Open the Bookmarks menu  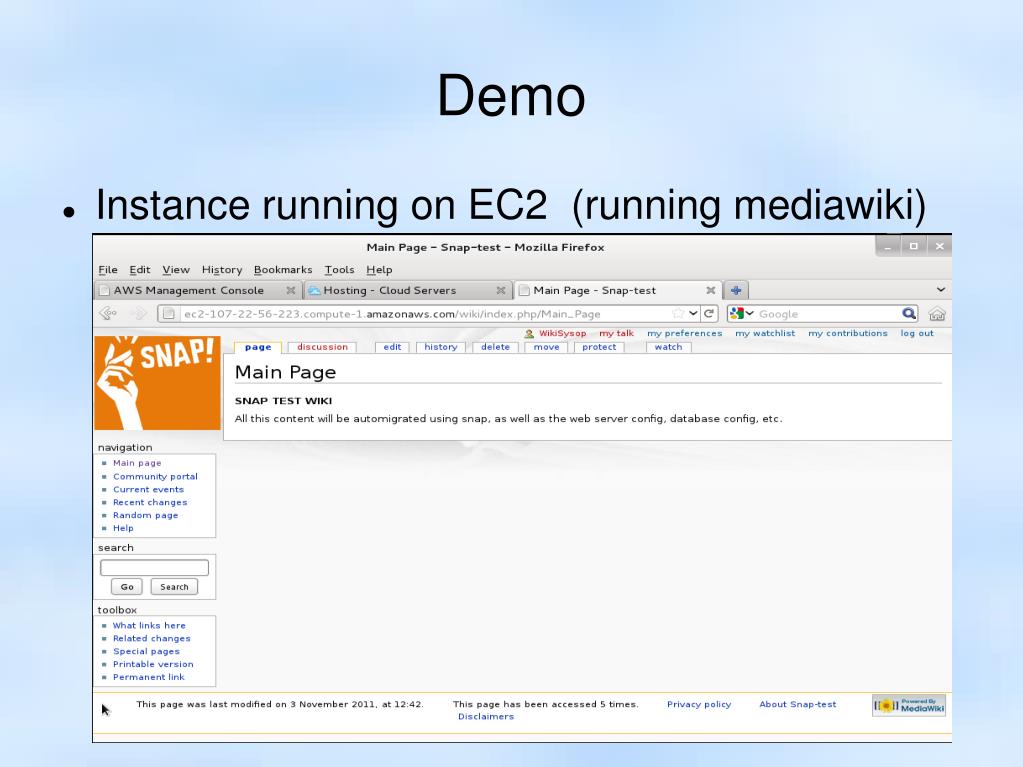click(283, 269)
